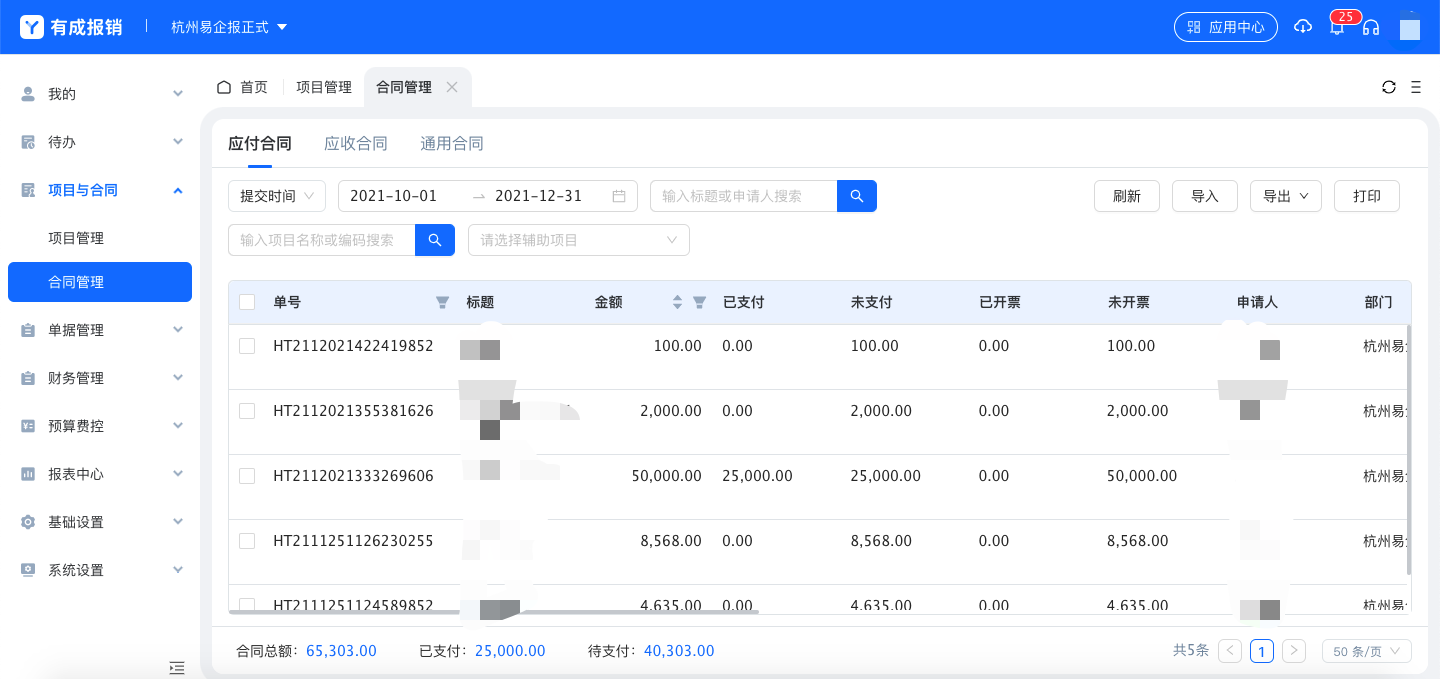Click the 有成报销 logo icon
Screen dimensions: 1440x679
point(32,27)
